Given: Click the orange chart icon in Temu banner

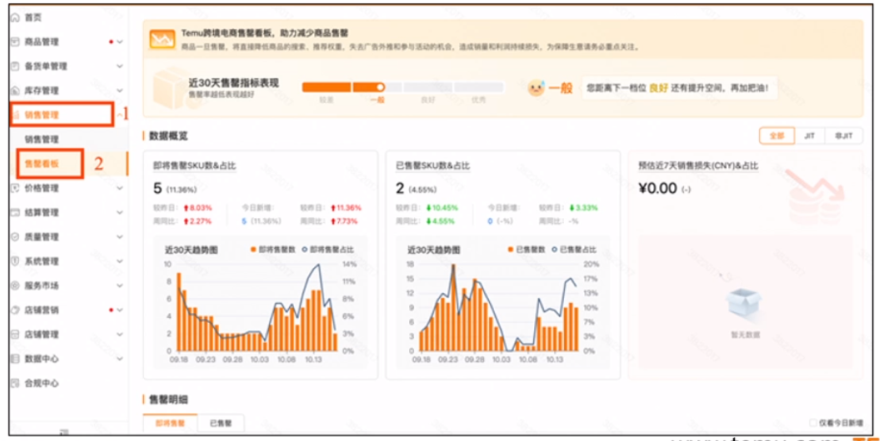Looking at the screenshot, I should pyautogui.click(x=162, y=40).
